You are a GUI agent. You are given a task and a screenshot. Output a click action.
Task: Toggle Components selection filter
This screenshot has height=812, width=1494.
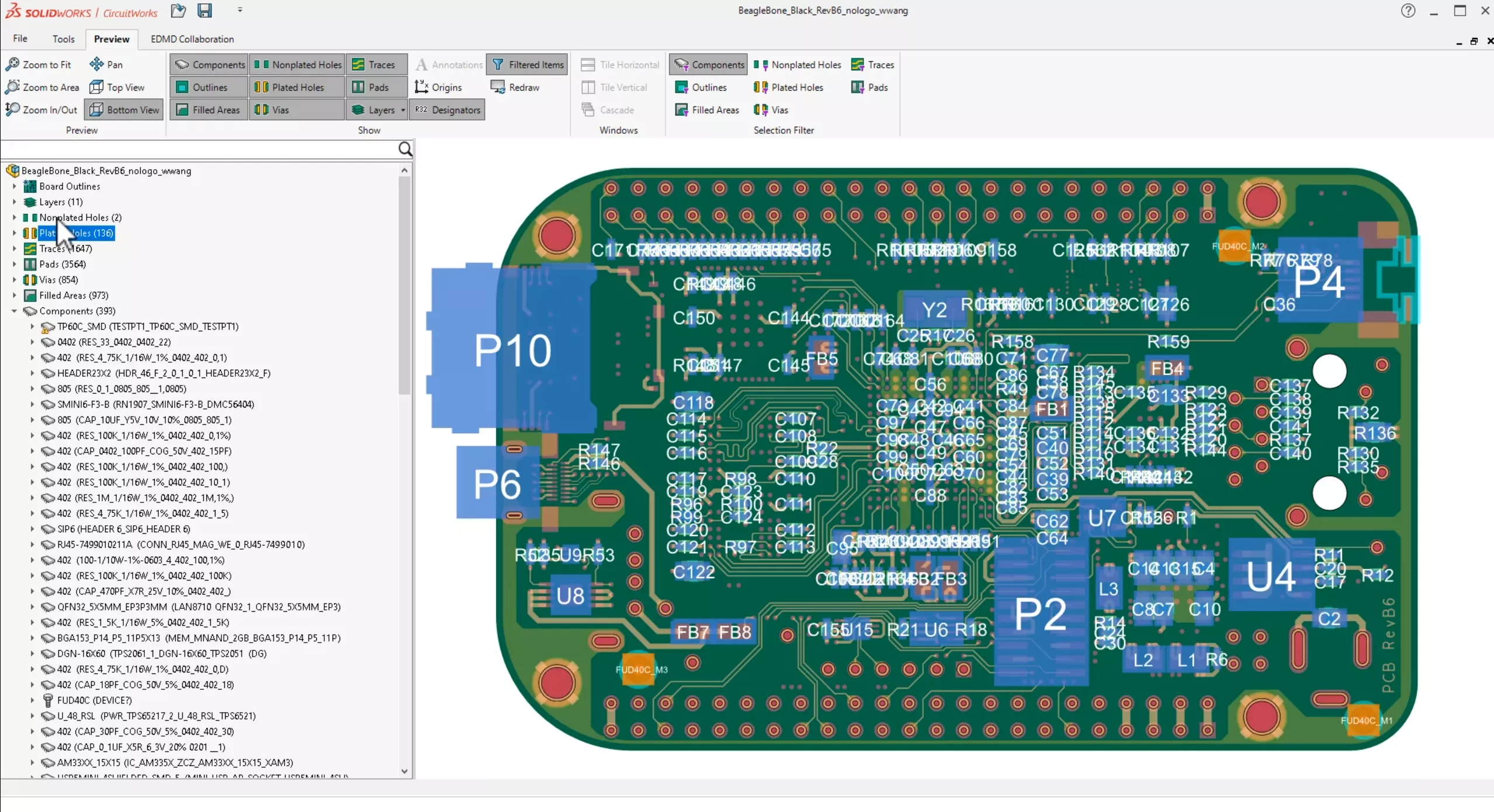[x=708, y=64]
